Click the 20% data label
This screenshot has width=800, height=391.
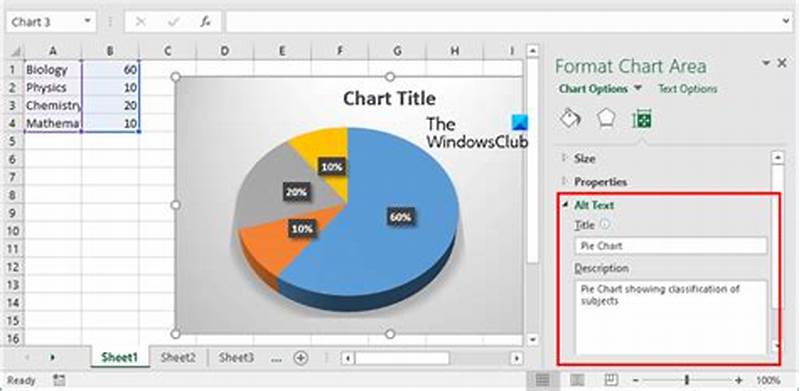(x=296, y=192)
